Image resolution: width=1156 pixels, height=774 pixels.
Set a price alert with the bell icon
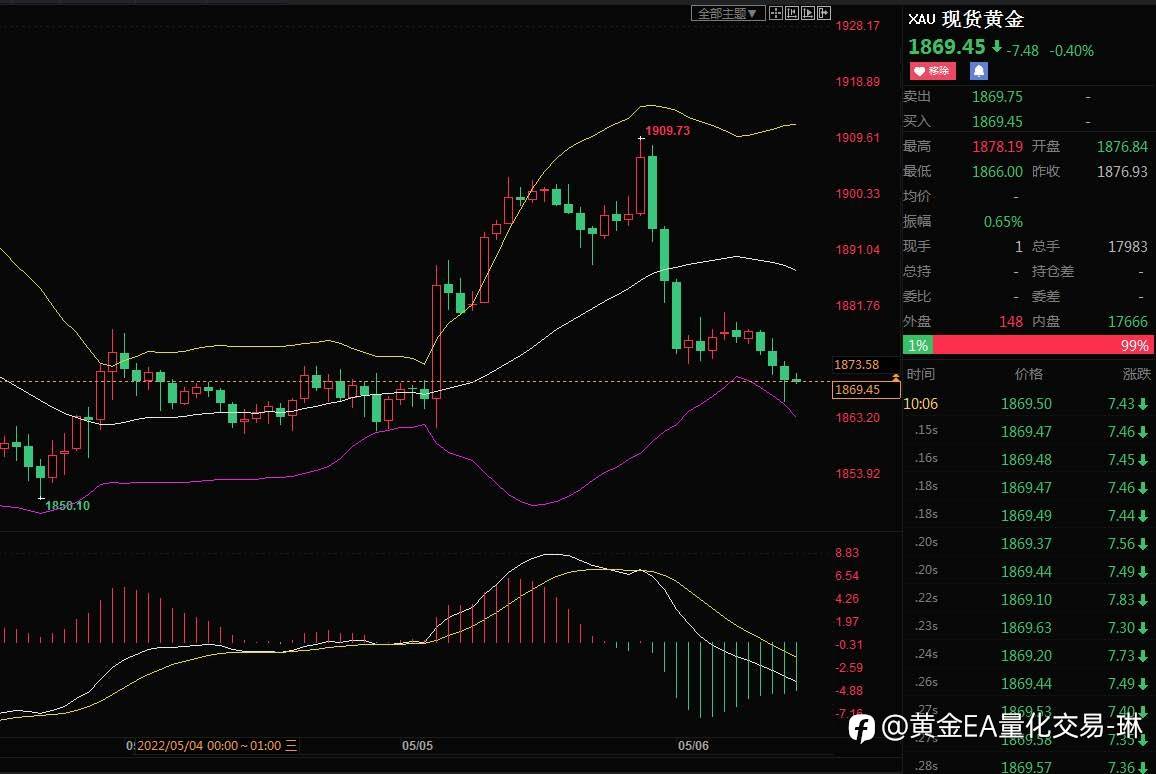978,71
